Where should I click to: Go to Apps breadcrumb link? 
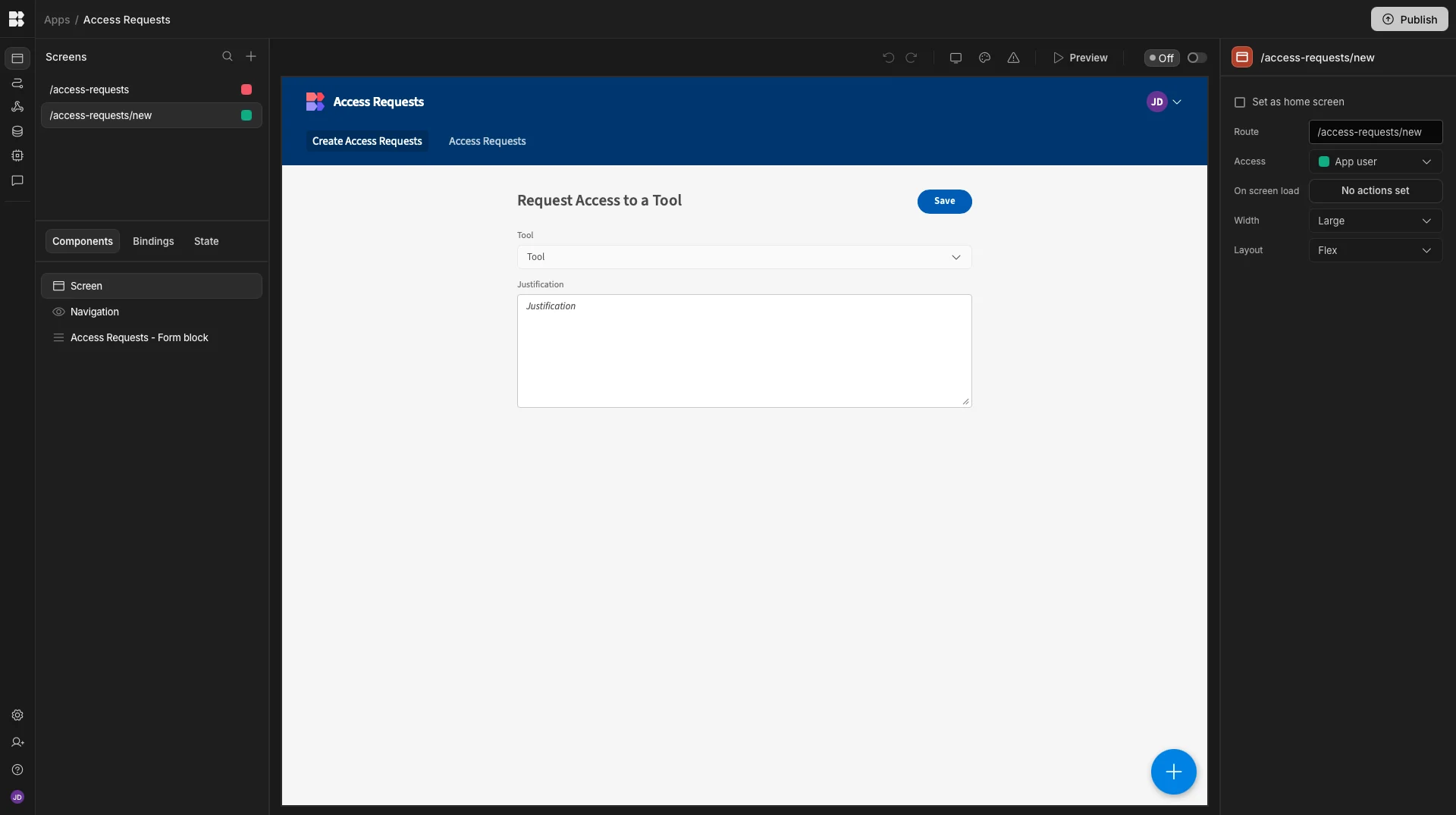click(x=57, y=20)
